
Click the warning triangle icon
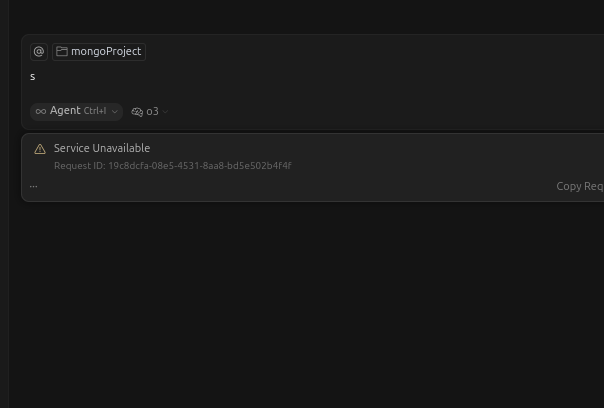[40, 149]
